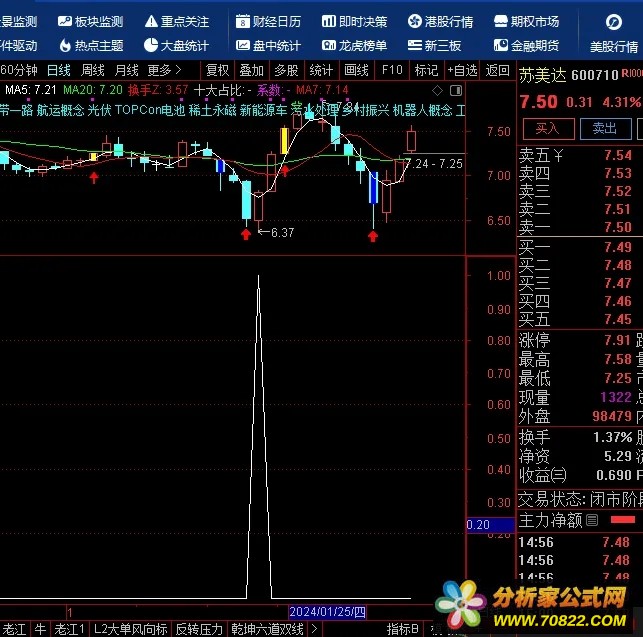
Task: Click the 买入 buy button
Action: pyautogui.click(x=548, y=129)
